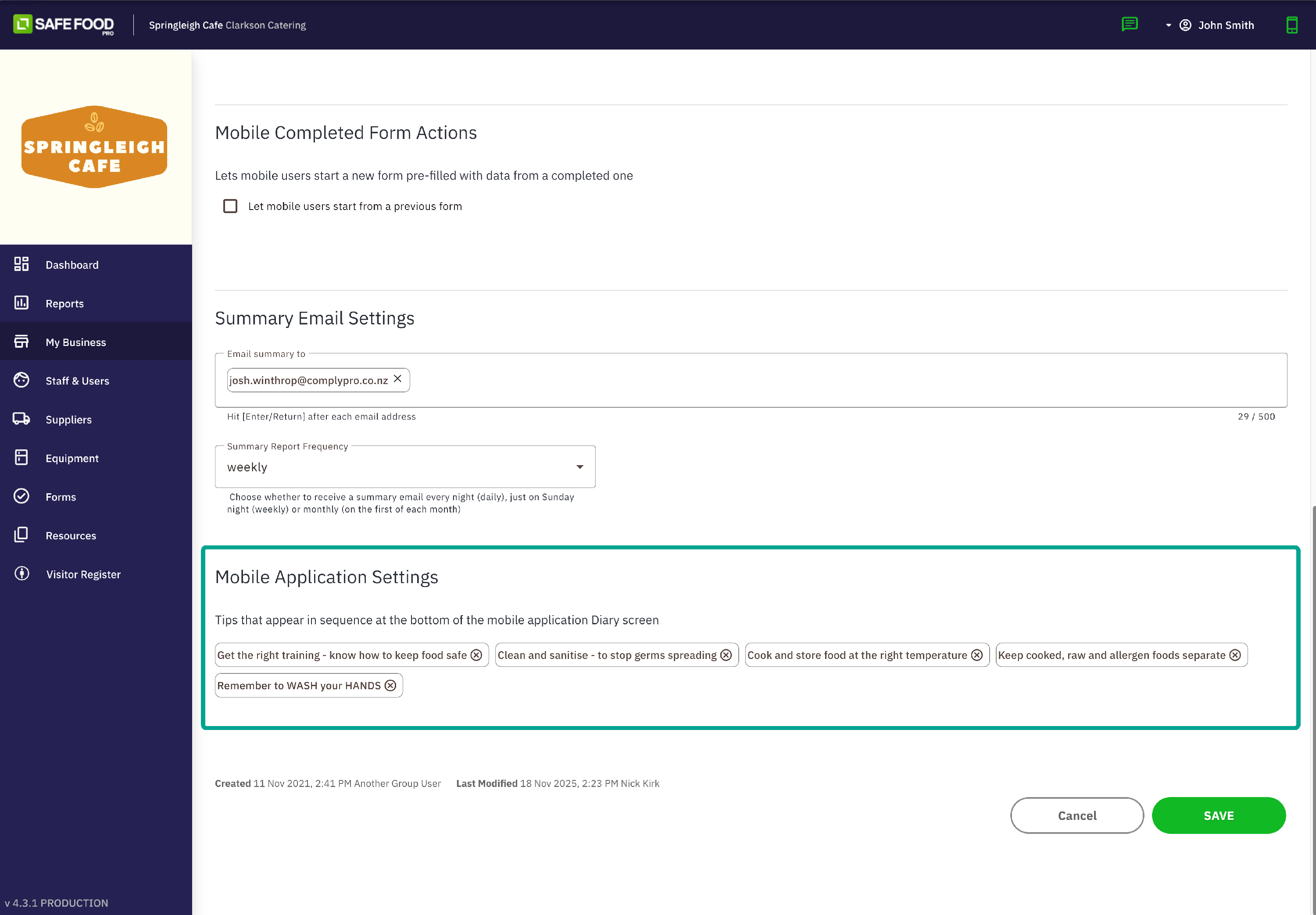Click inside the 'Email summary to' field
The width and height of the screenshot is (1316, 915).
802,381
